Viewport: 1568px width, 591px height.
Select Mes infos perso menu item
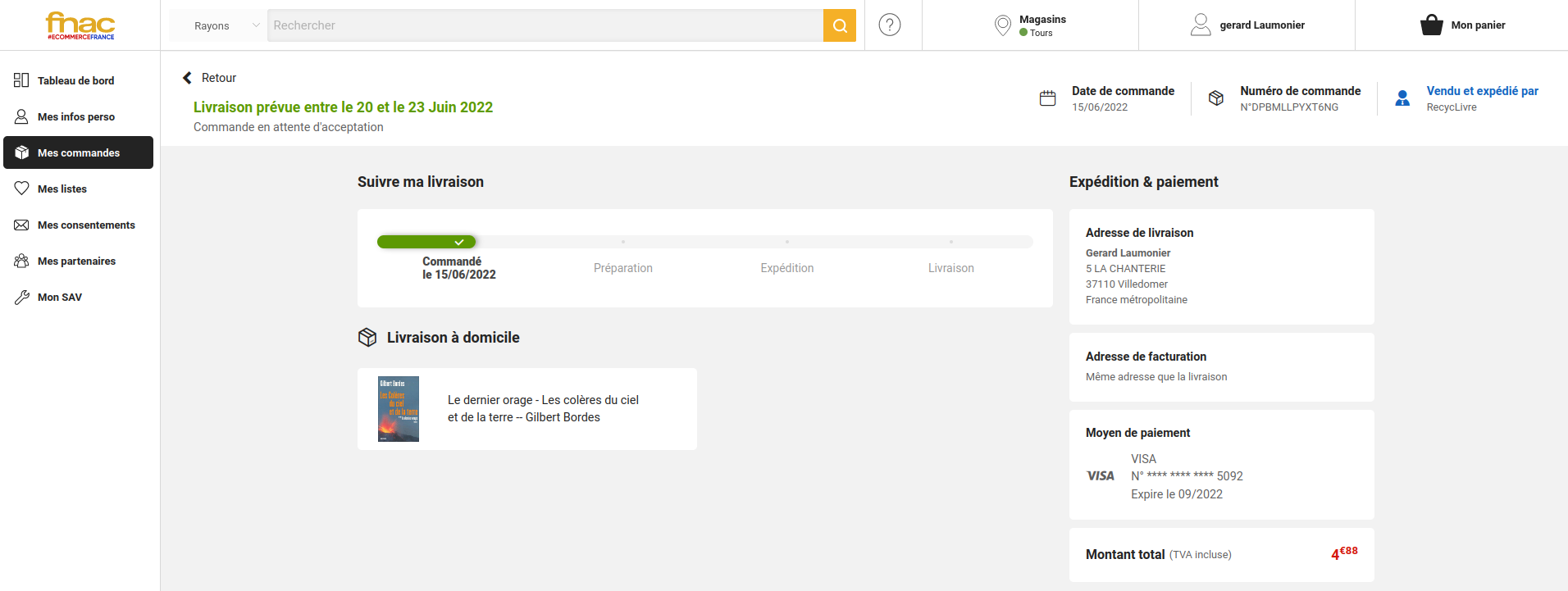pyautogui.click(x=75, y=117)
